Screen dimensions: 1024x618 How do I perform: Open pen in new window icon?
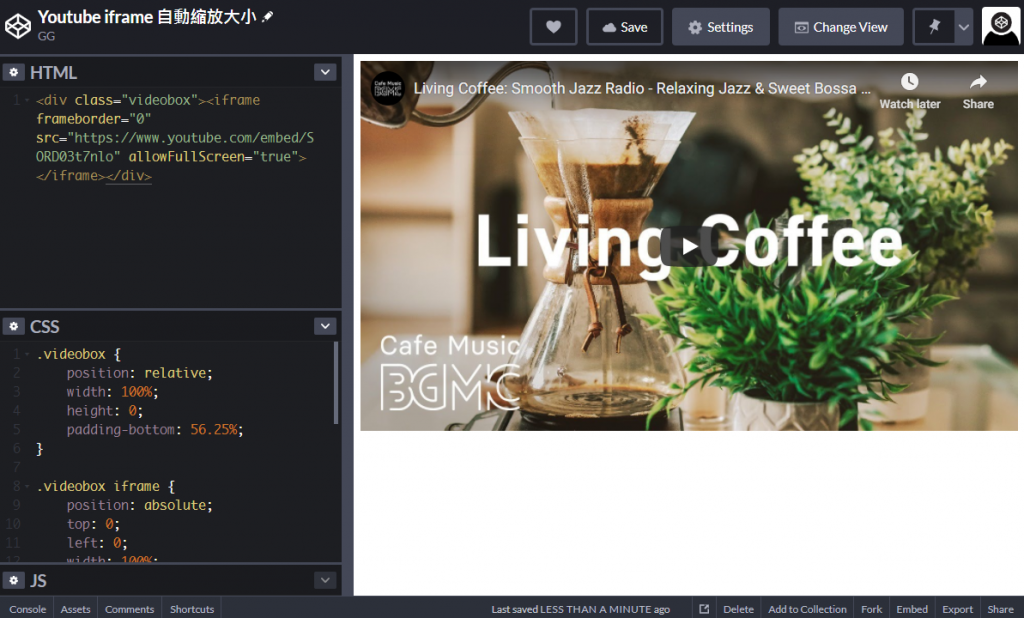[x=704, y=609]
